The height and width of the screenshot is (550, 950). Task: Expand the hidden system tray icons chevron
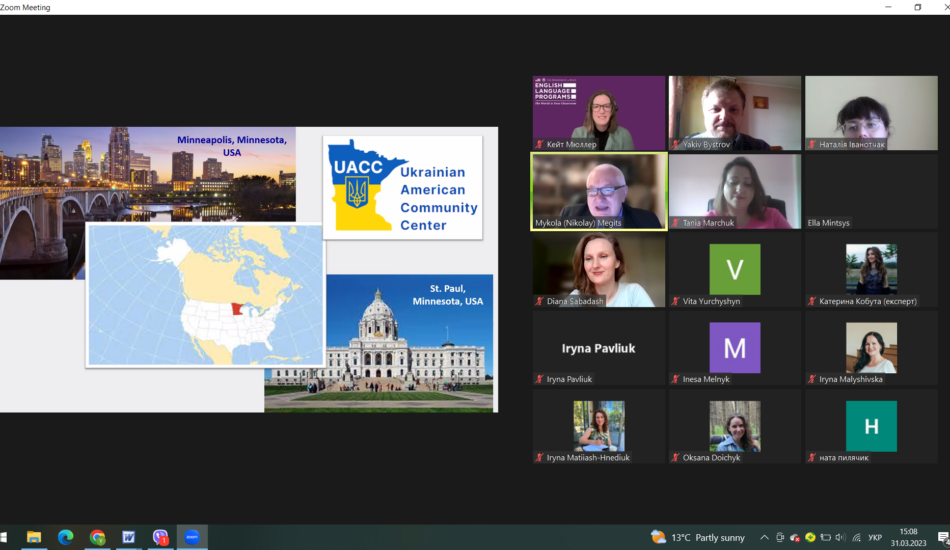click(765, 537)
